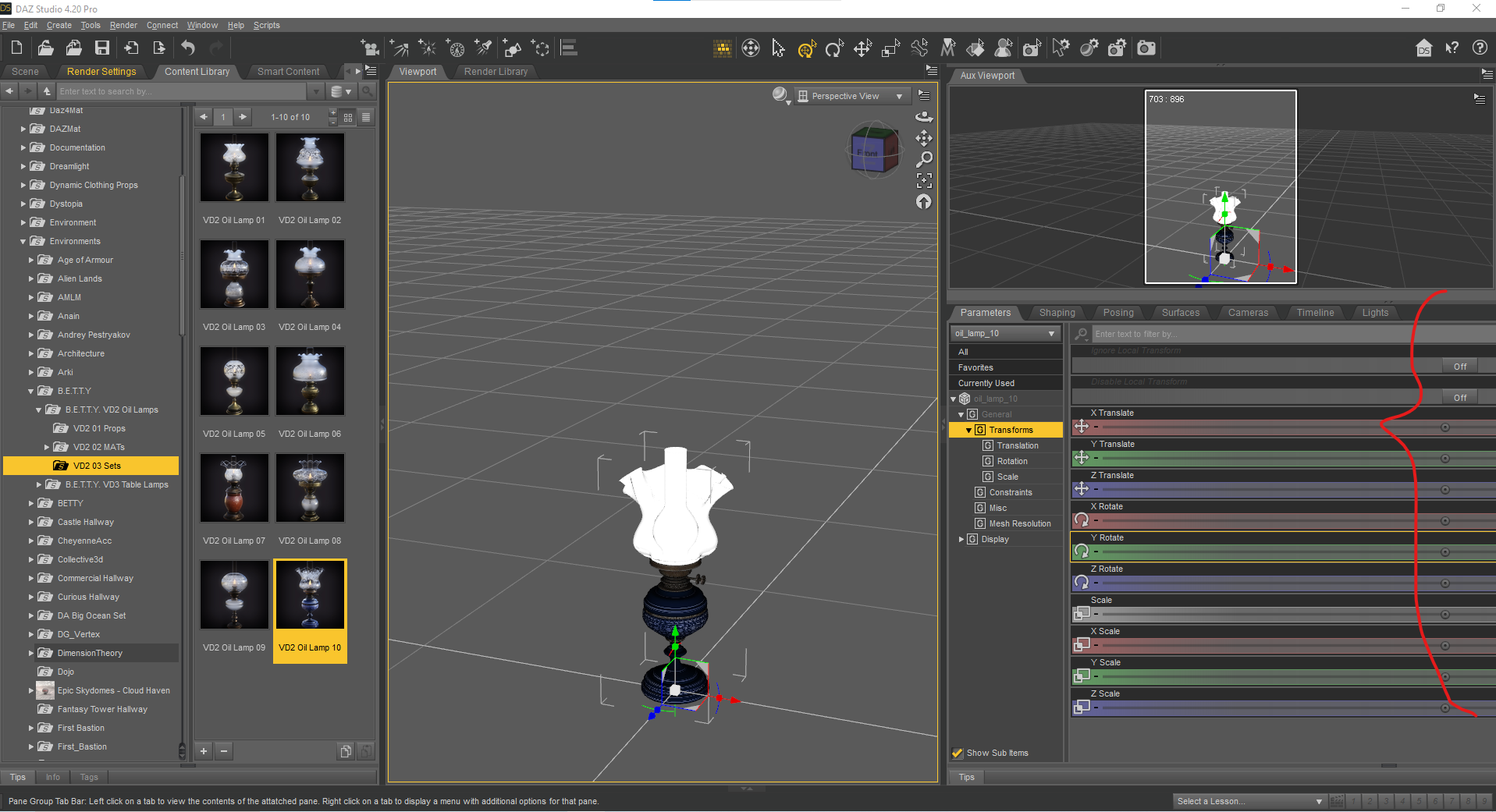Create a new point light
1496x812 pixels.
click(x=428, y=48)
